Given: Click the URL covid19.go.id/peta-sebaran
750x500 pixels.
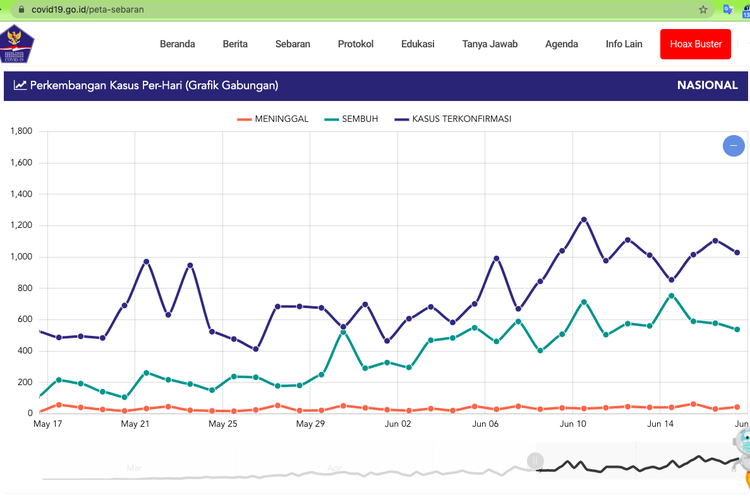Looking at the screenshot, I should [88, 10].
